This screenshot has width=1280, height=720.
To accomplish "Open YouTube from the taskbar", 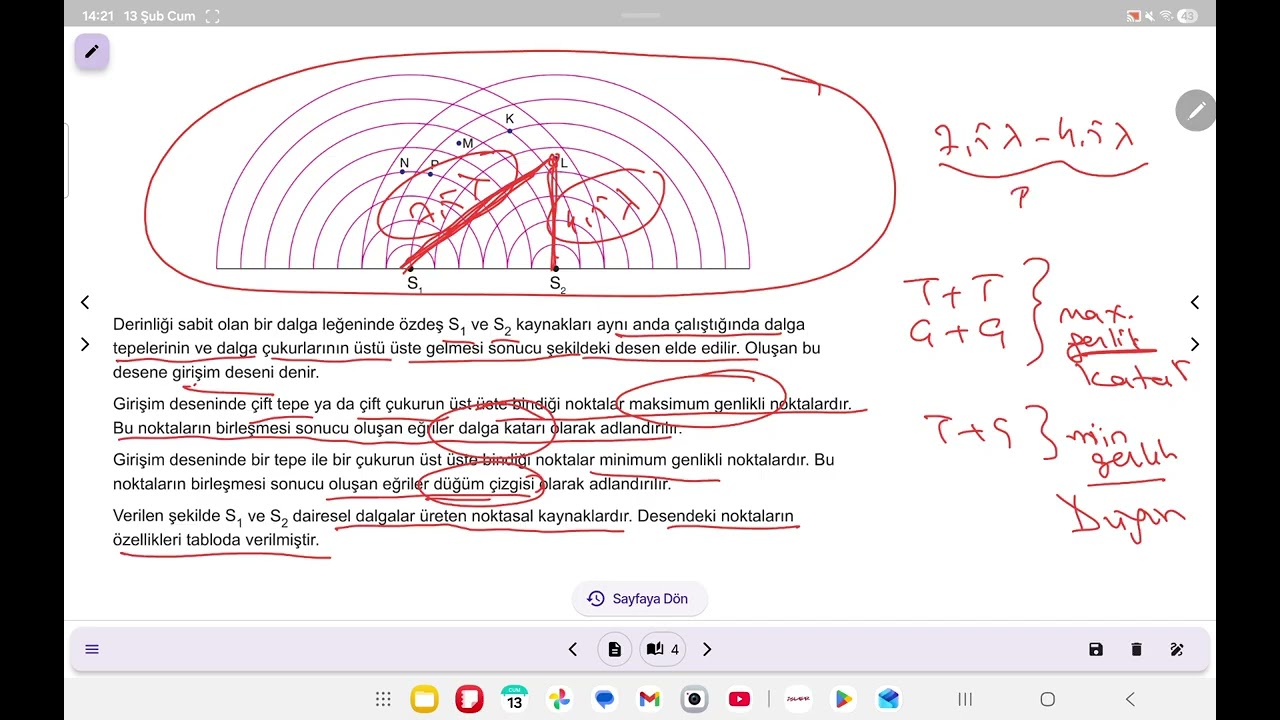I will (739, 699).
